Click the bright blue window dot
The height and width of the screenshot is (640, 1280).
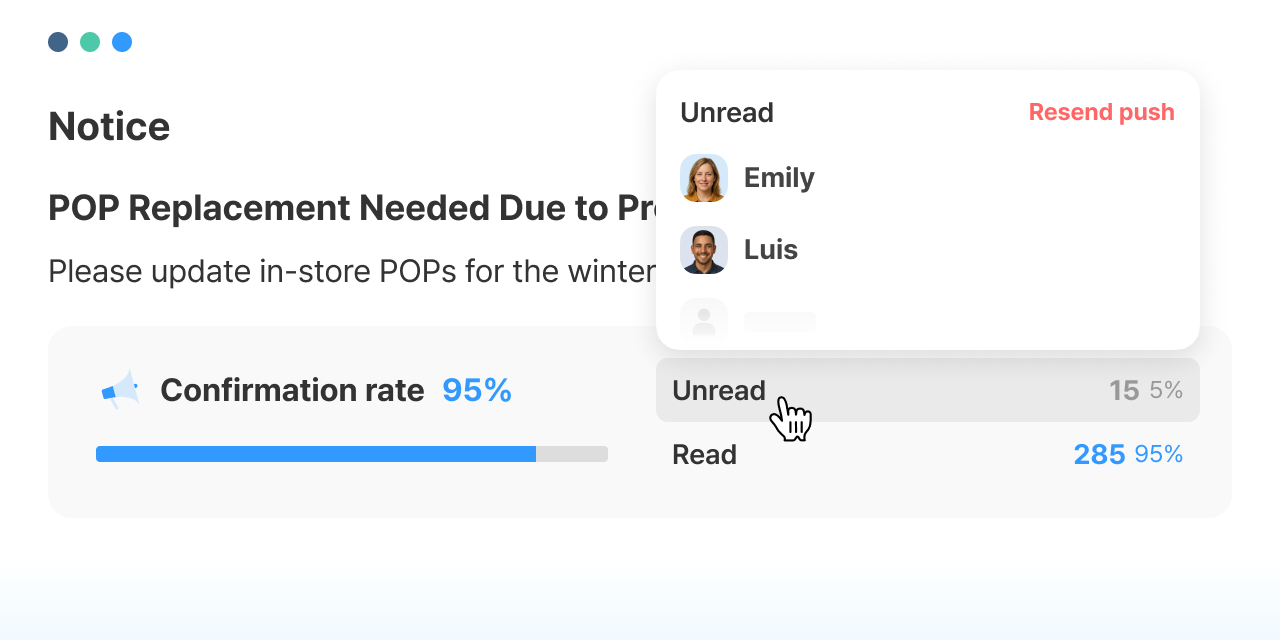coord(122,42)
